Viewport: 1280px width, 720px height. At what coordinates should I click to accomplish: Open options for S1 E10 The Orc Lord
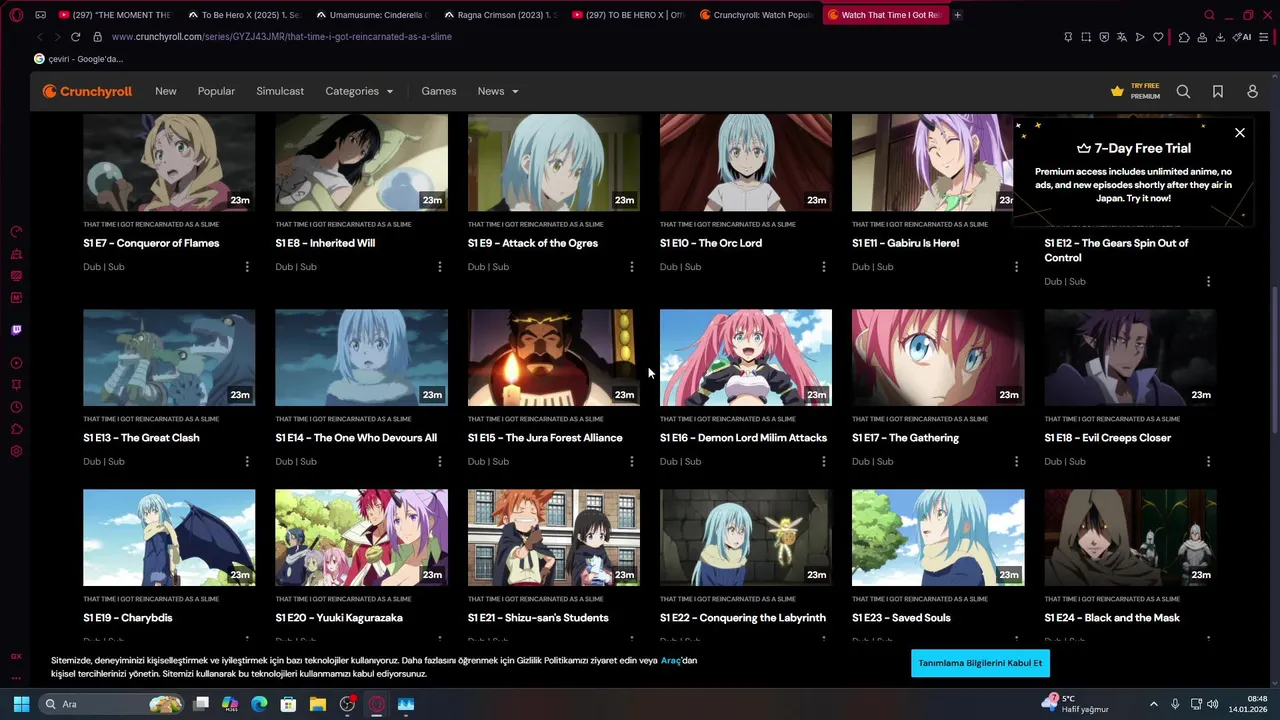(x=823, y=267)
